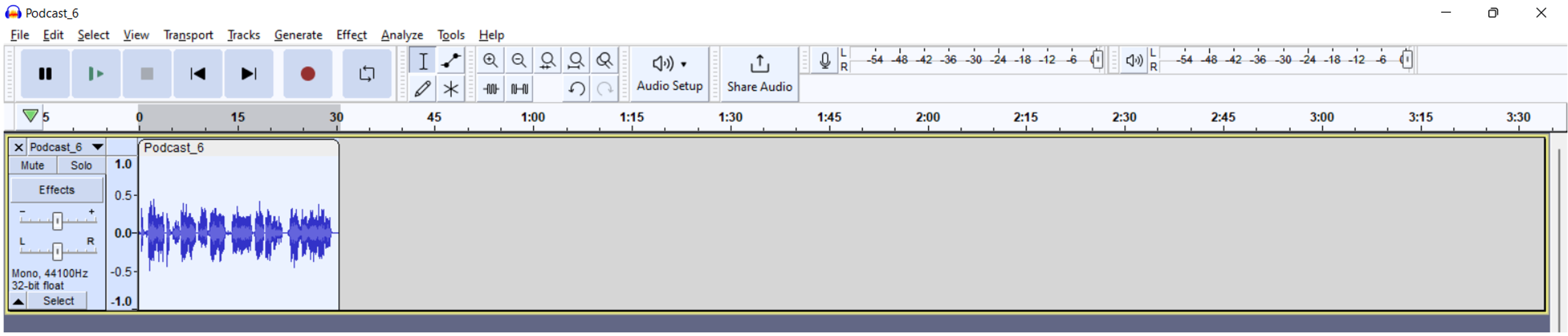Mute the Podcast_6 track
The image size is (1568, 336).
click(32, 165)
